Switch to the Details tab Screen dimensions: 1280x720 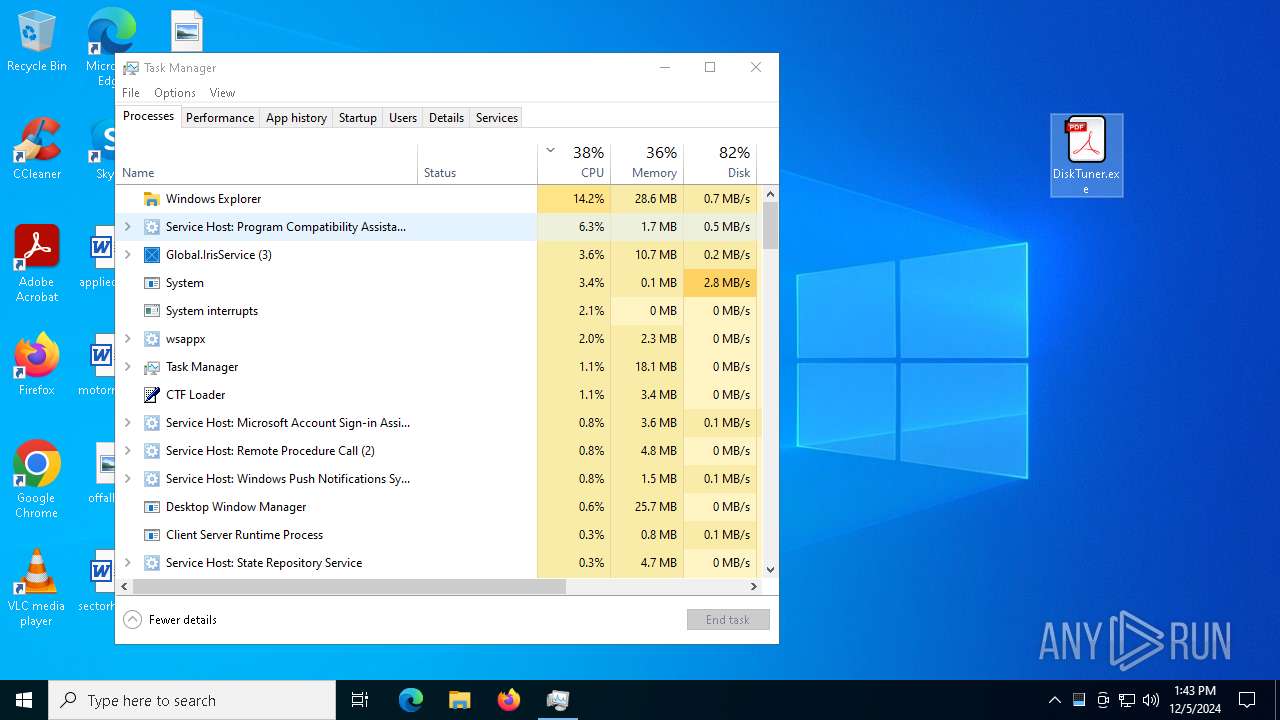pos(446,117)
